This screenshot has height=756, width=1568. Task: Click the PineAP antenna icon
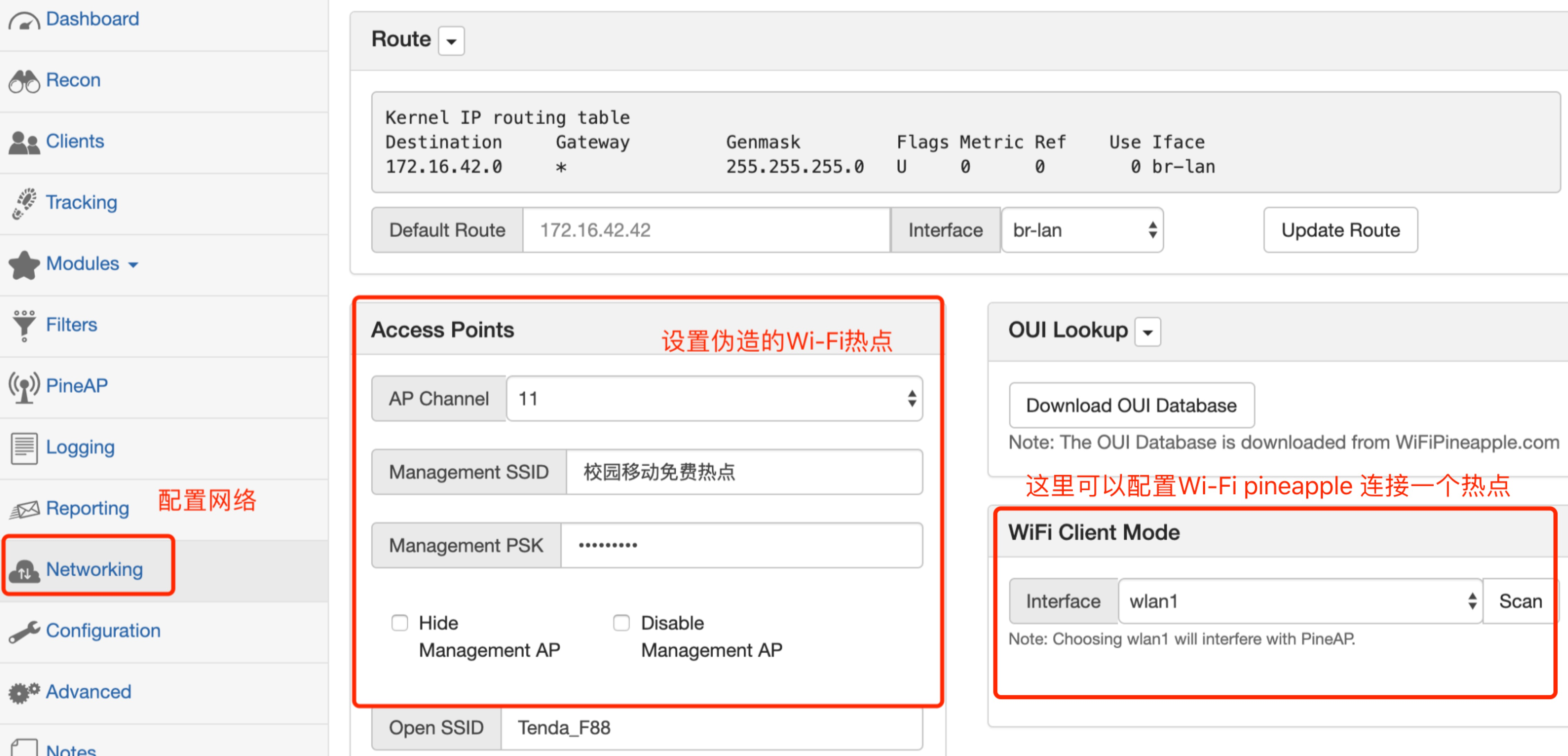click(24, 387)
